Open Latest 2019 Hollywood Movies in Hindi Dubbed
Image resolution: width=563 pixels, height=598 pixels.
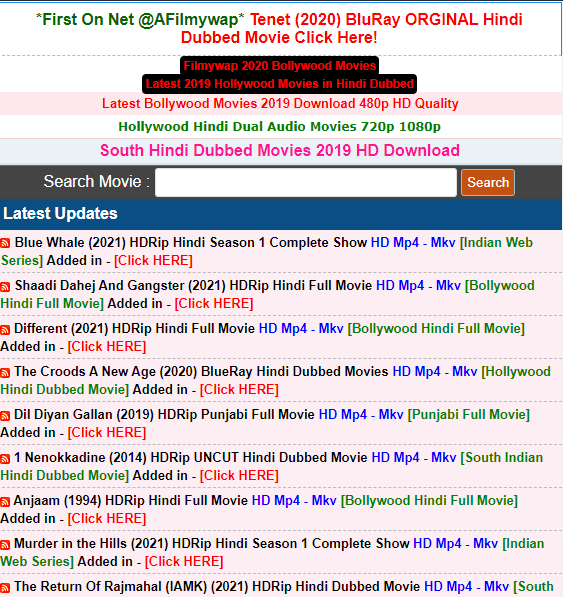(280, 84)
